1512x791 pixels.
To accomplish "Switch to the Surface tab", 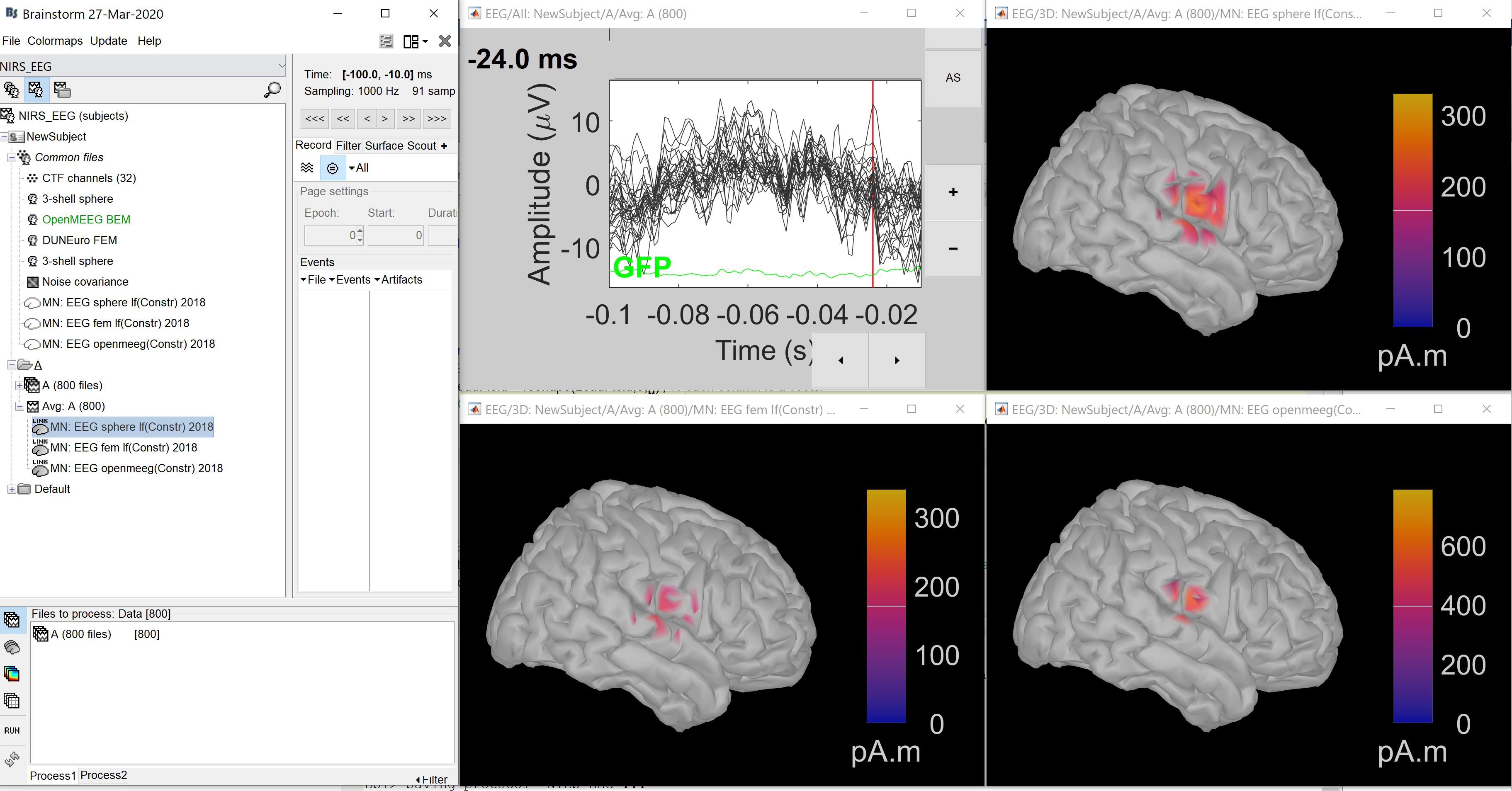I will point(384,146).
